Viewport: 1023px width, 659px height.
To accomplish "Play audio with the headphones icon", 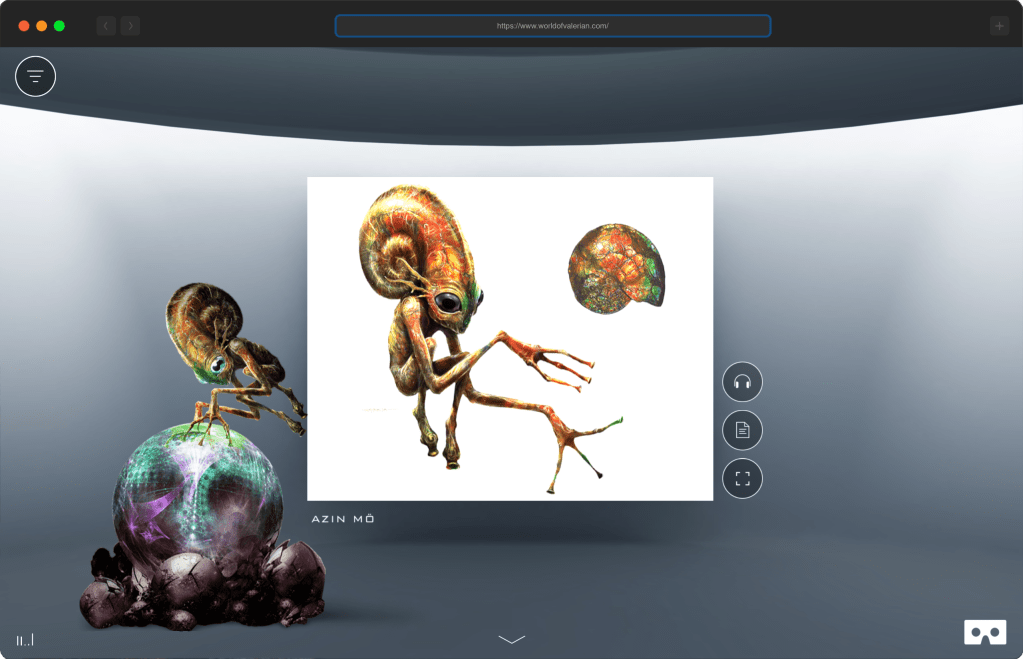I will coord(742,381).
